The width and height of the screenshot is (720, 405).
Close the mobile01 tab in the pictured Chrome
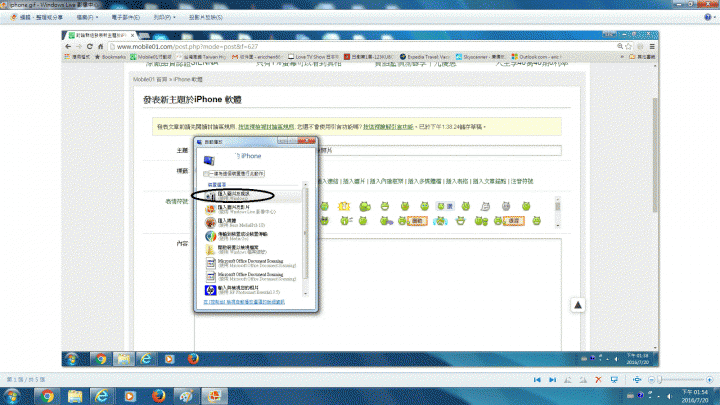(132, 35)
